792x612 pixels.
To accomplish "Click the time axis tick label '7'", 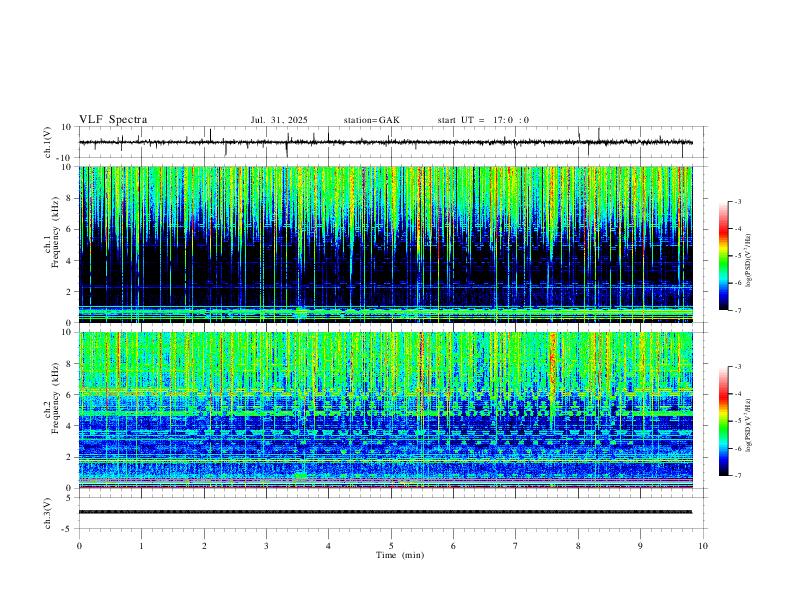I will [516, 546].
